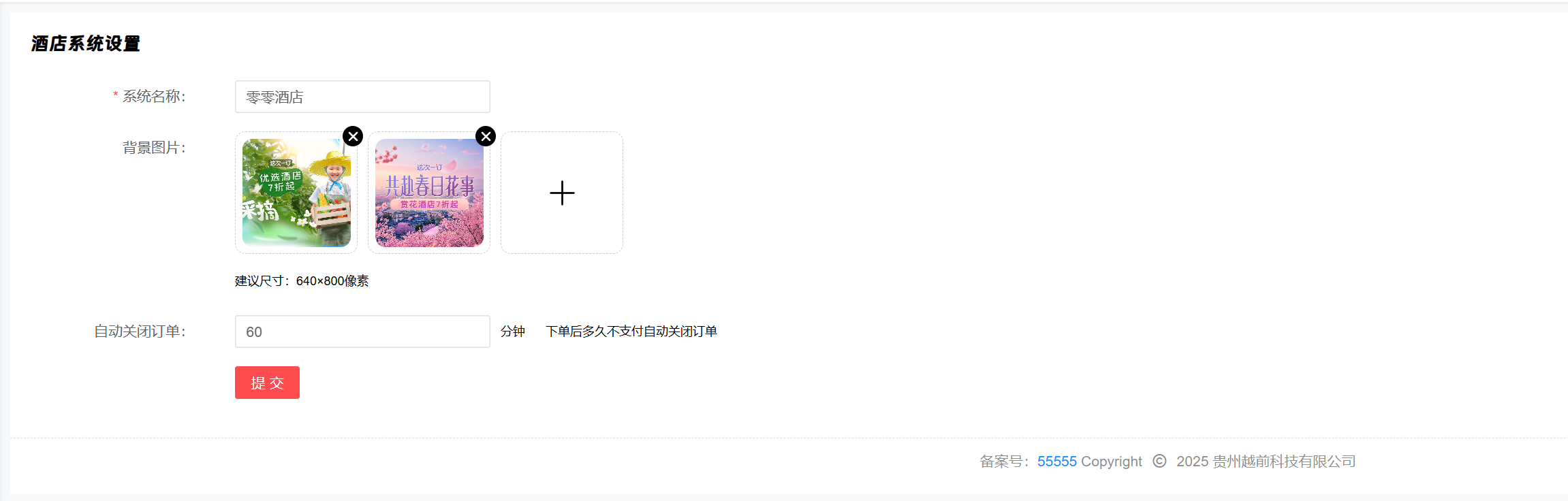Submit the form with 提交 button

pyautogui.click(x=267, y=383)
